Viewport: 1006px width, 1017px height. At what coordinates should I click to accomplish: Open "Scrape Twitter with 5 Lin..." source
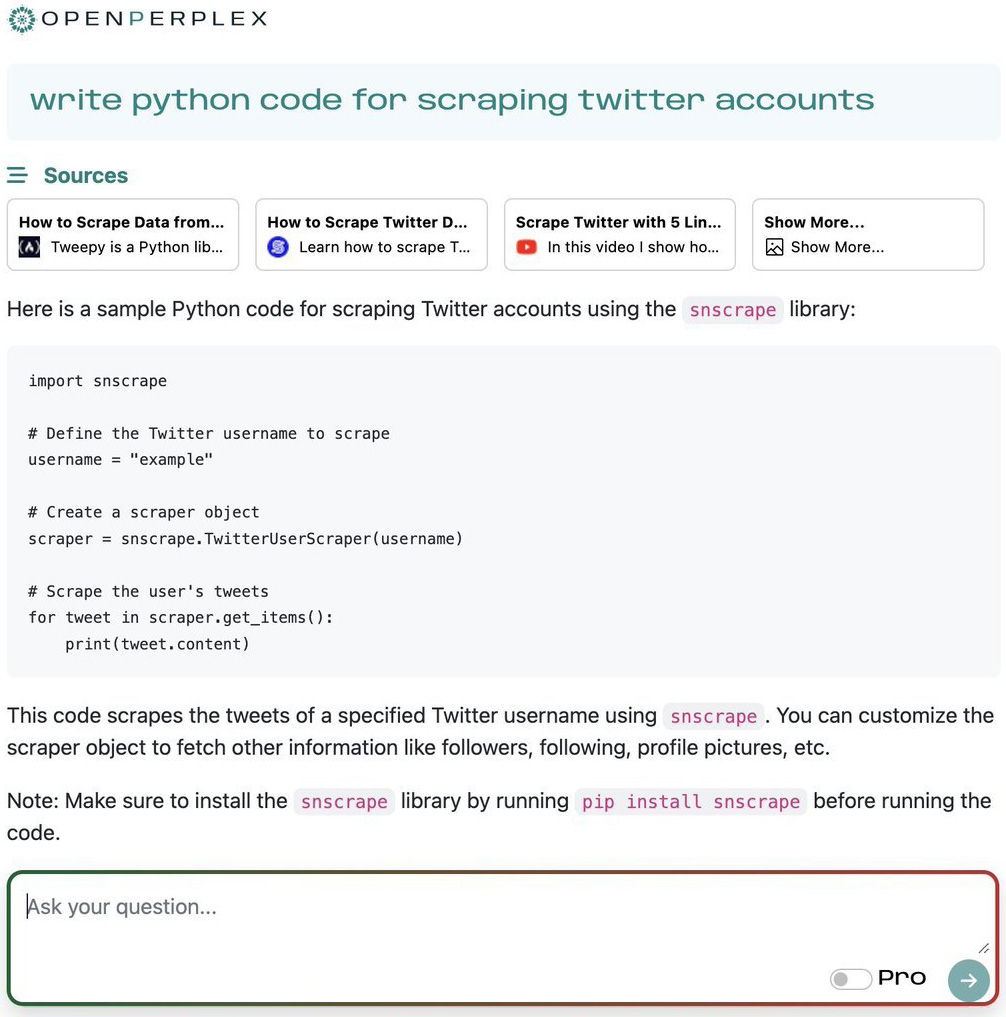618,222
